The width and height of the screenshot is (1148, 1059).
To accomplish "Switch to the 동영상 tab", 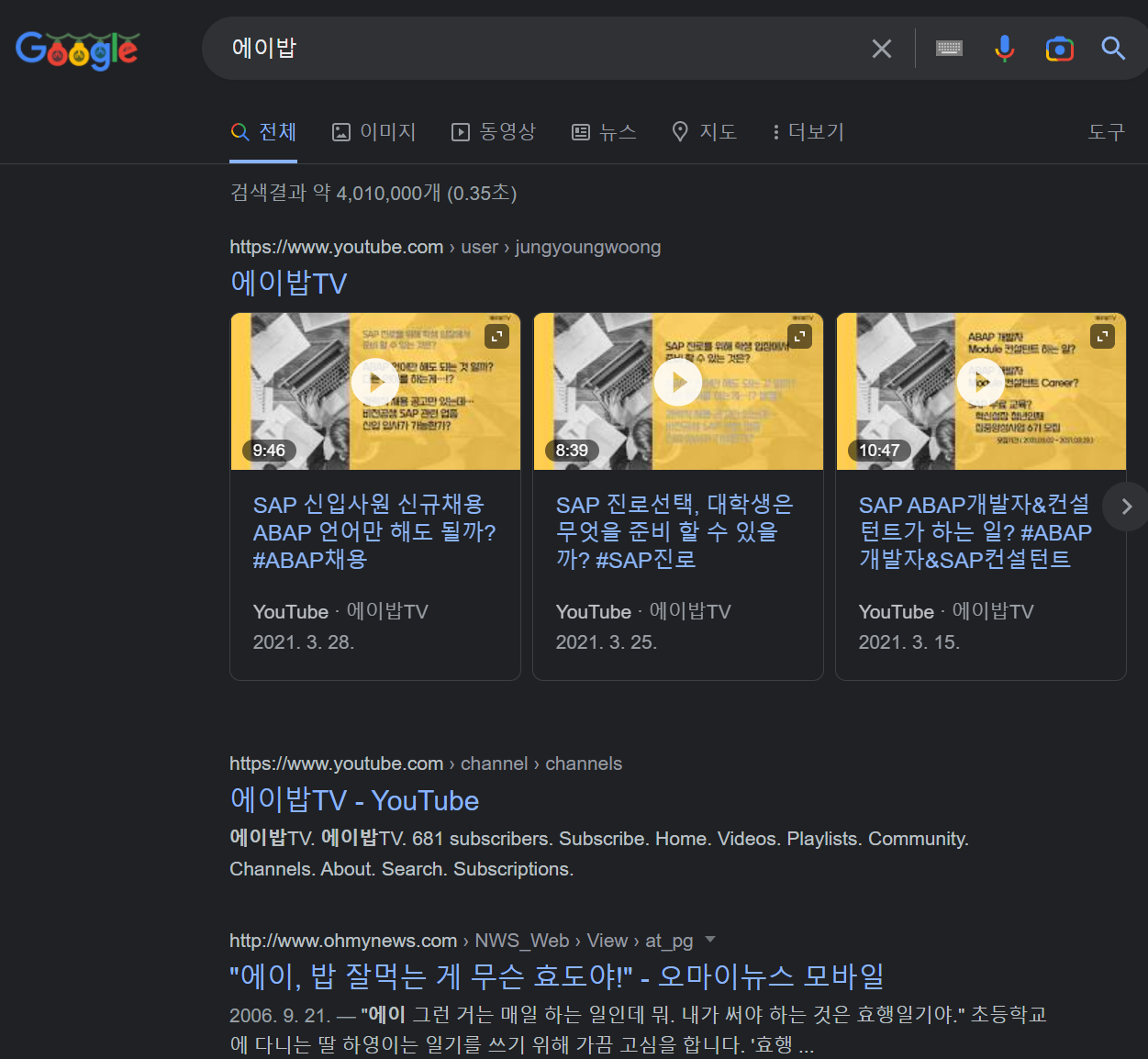I will click(494, 132).
